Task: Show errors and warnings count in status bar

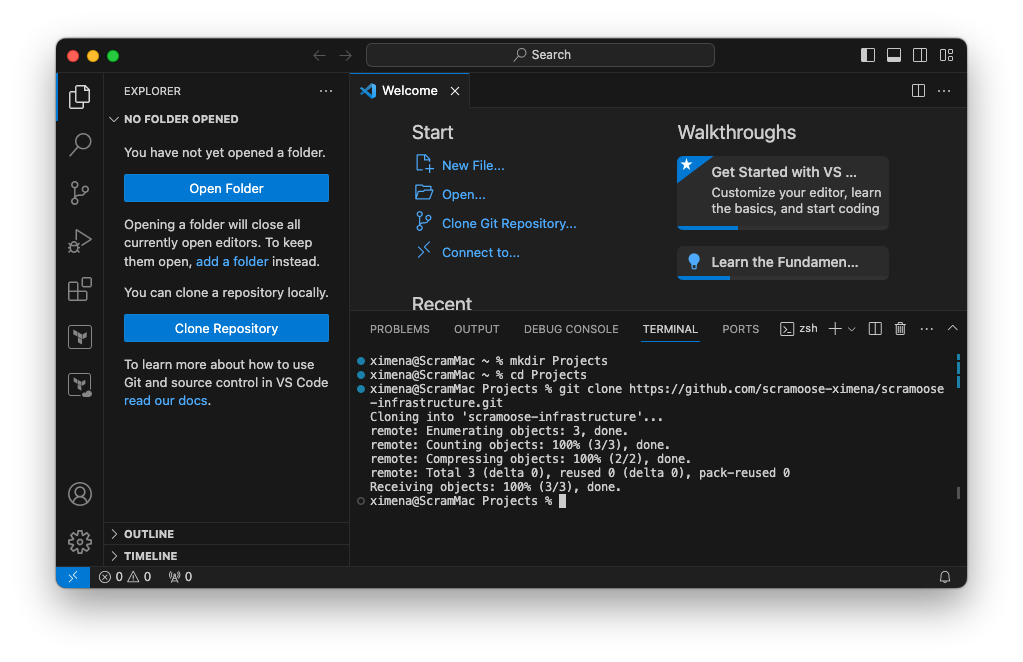Action: pyautogui.click(x=125, y=577)
